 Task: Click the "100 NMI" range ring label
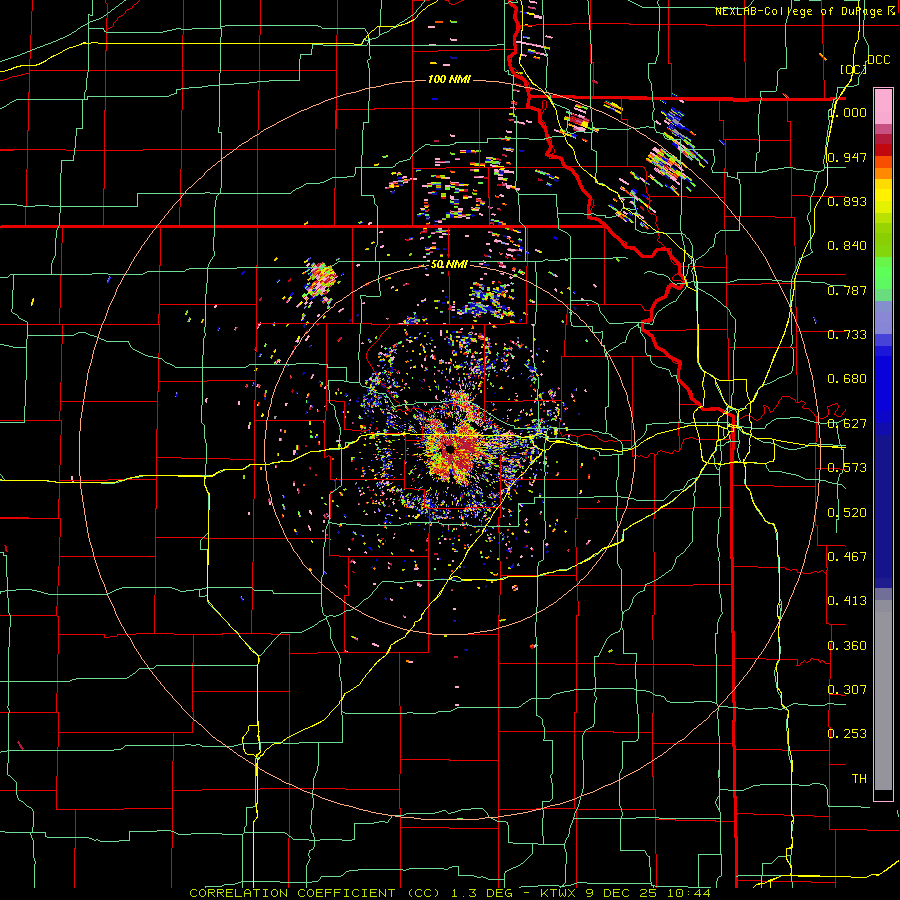pyautogui.click(x=449, y=79)
